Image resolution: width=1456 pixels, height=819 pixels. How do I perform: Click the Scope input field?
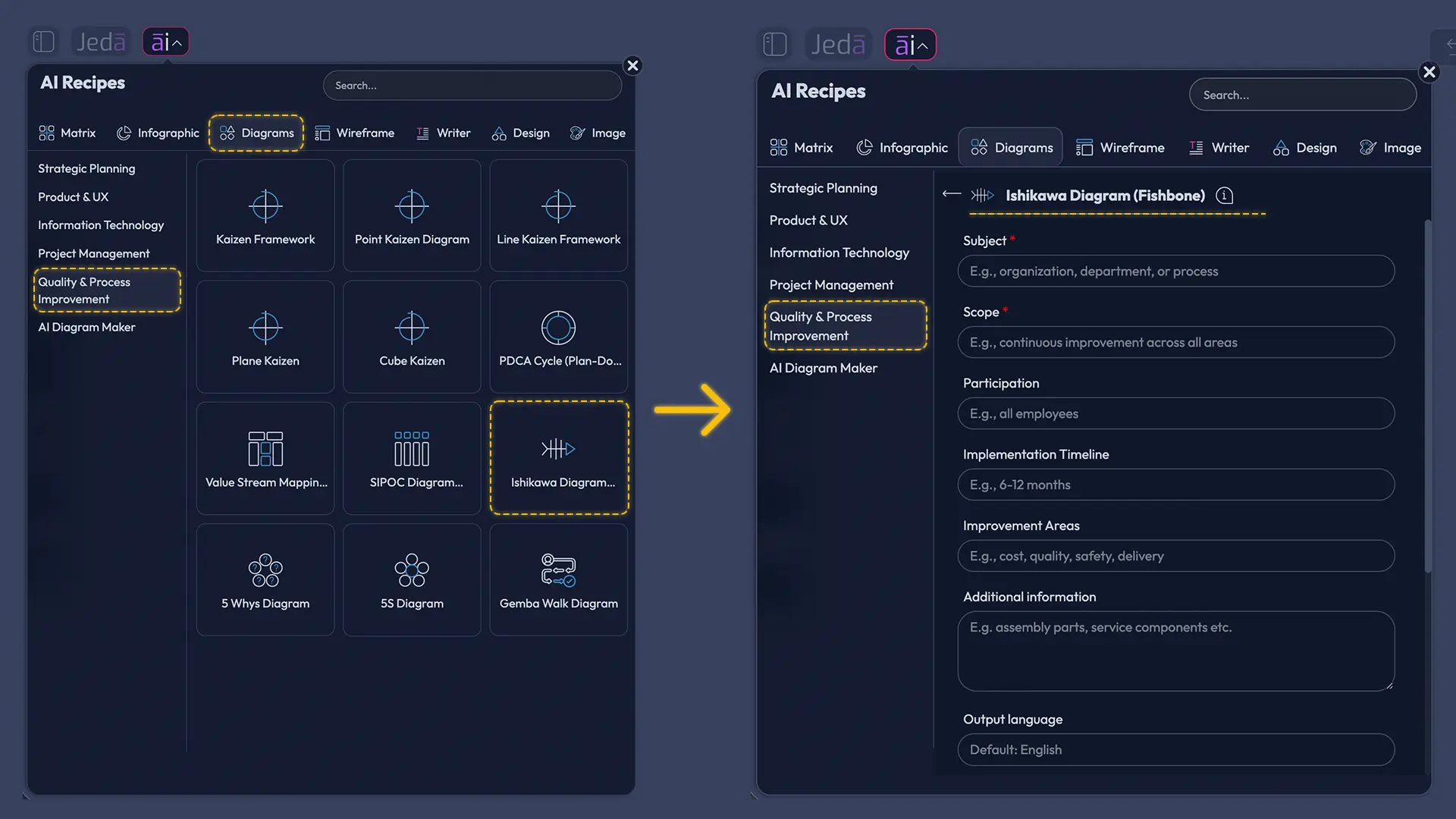coord(1175,342)
